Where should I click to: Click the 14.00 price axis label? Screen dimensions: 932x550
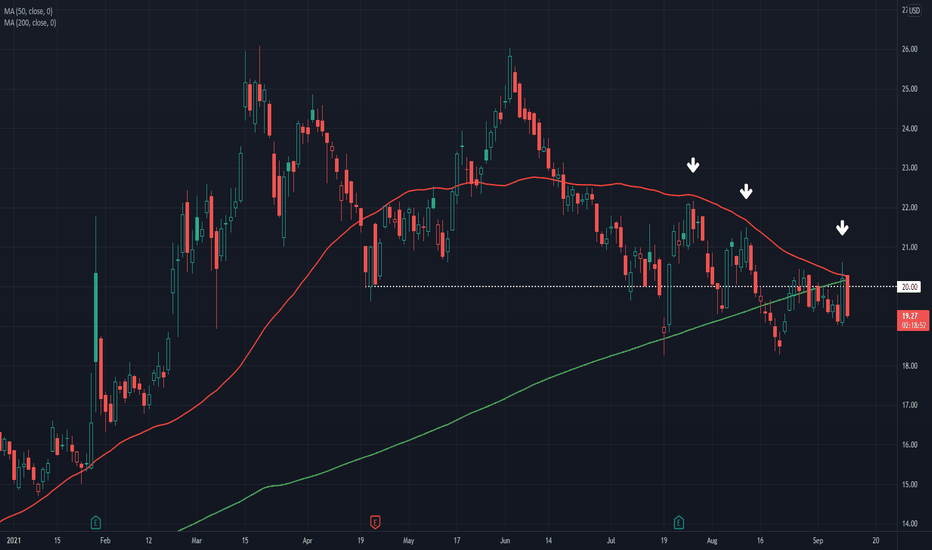[x=909, y=524]
